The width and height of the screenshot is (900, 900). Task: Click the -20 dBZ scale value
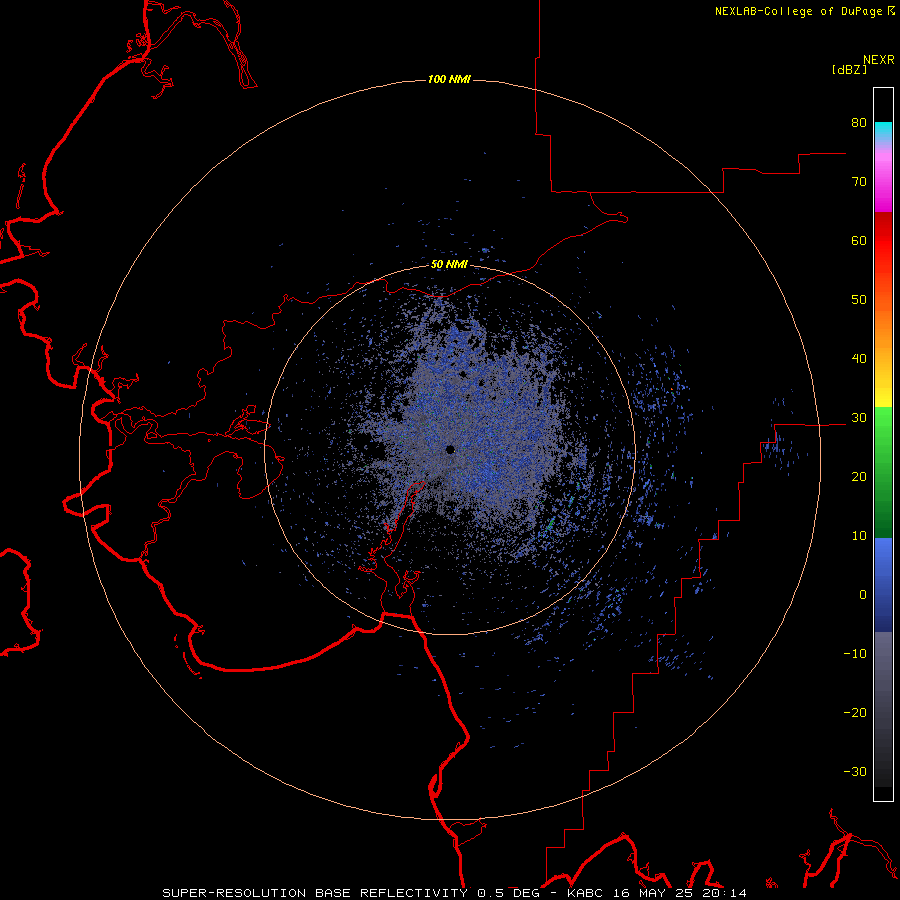click(x=855, y=712)
